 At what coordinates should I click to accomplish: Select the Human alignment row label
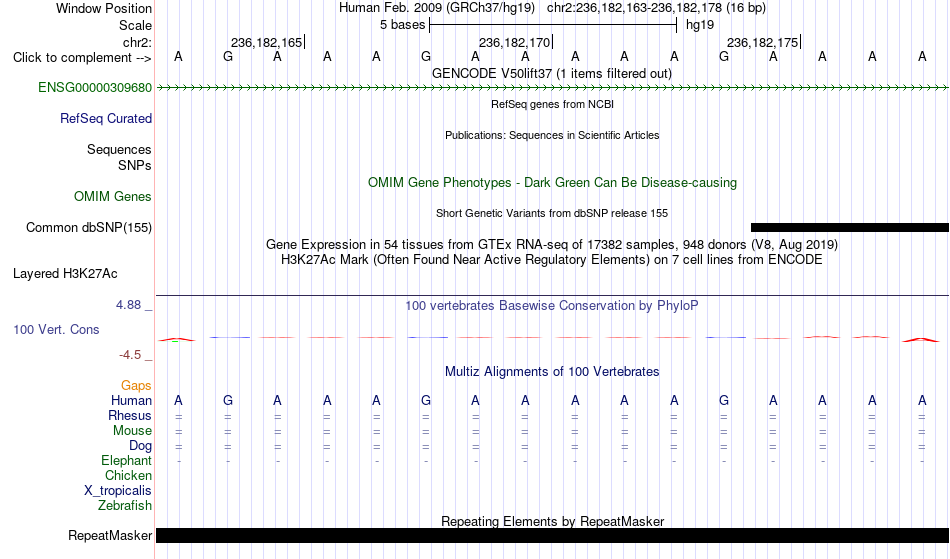(131, 401)
